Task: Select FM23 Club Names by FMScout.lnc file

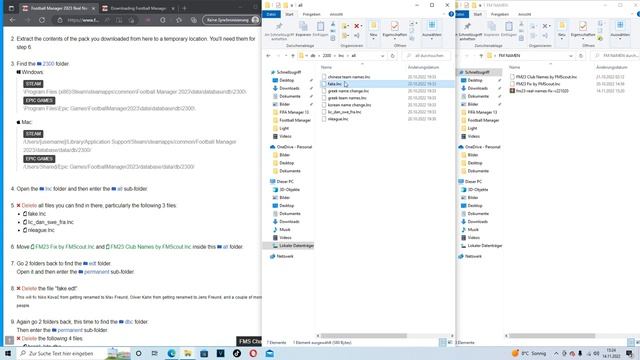Action: pyautogui.click(x=546, y=77)
